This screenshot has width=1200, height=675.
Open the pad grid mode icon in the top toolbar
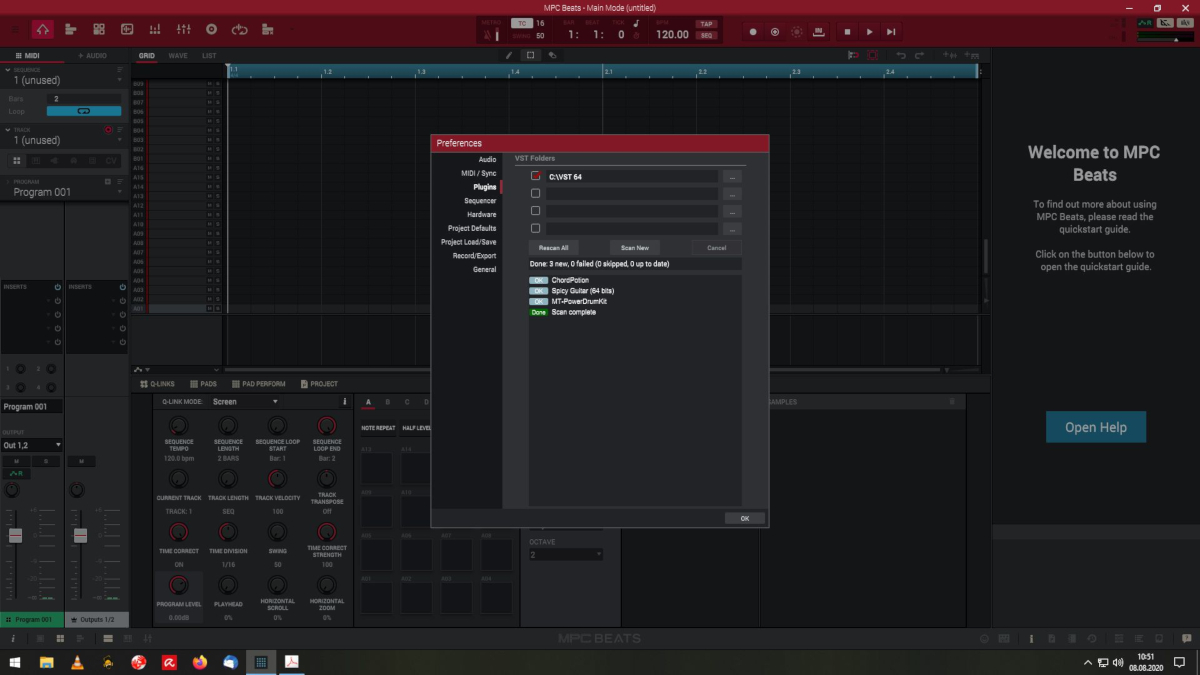(99, 30)
